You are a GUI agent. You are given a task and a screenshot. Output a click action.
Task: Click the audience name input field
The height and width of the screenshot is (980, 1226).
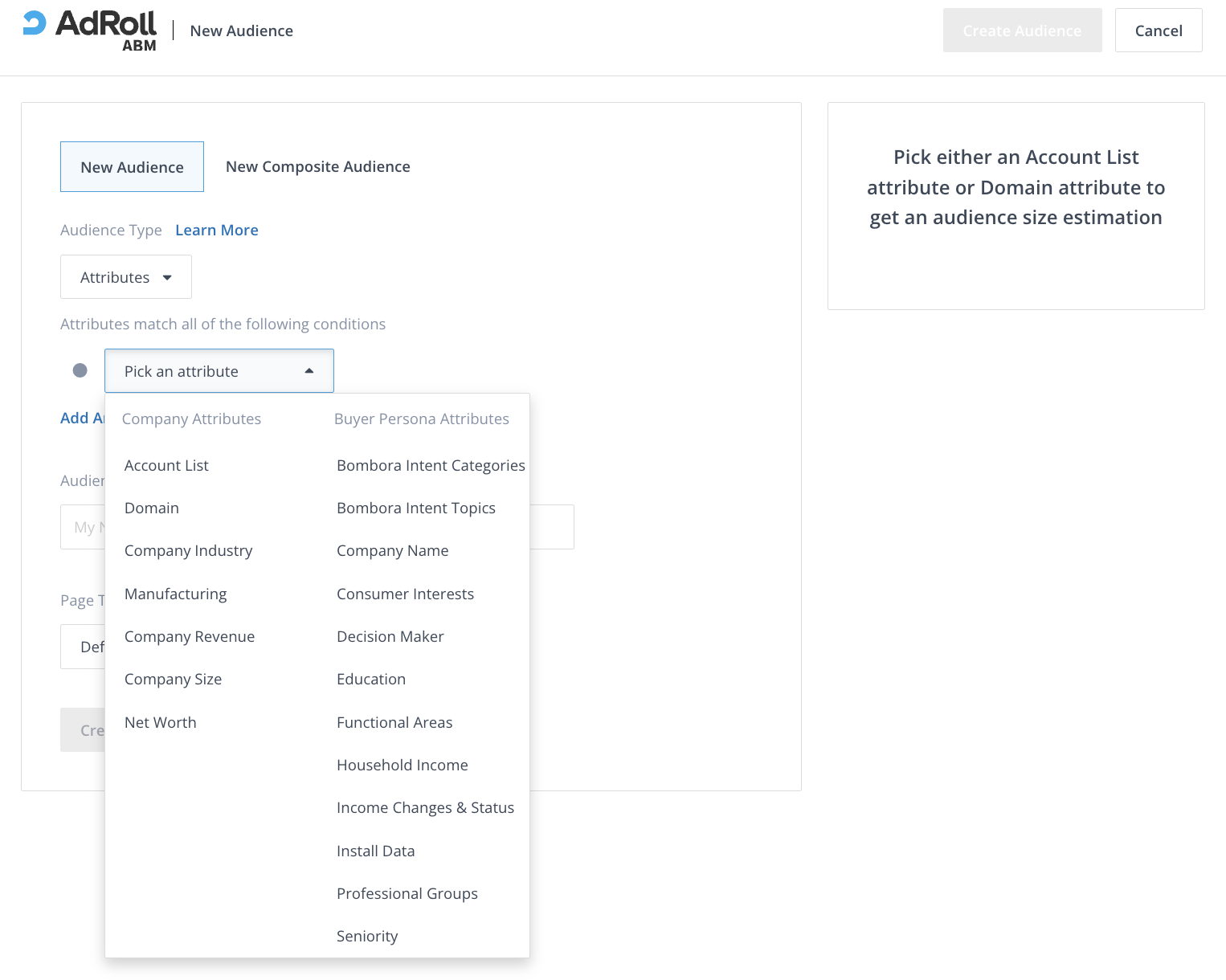pyautogui.click(x=551, y=527)
